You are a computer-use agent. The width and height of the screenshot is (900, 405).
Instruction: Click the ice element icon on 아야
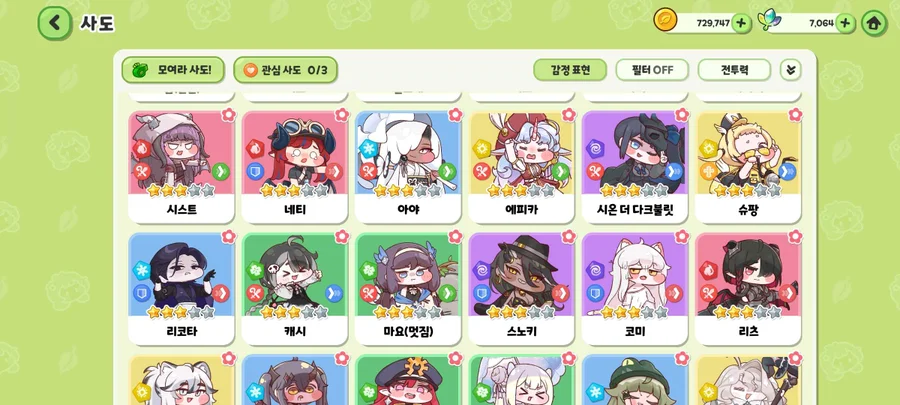point(368,149)
